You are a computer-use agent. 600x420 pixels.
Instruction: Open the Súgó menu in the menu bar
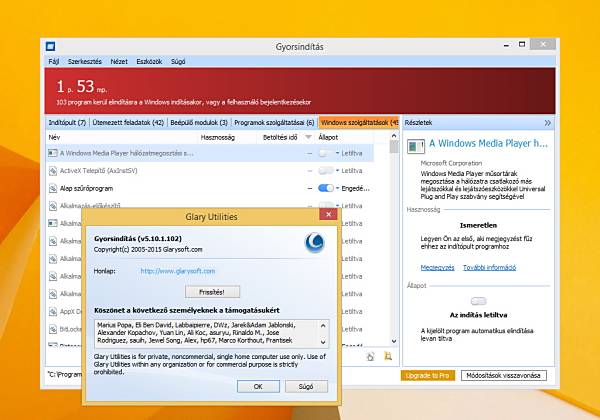178,62
